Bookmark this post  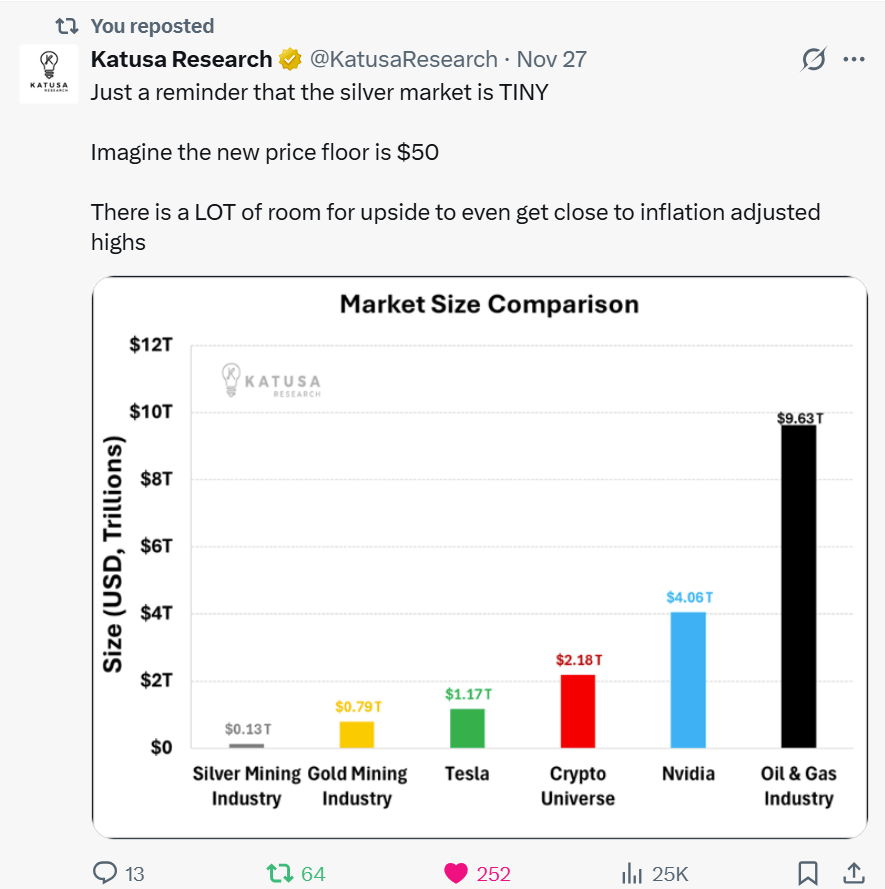click(808, 873)
